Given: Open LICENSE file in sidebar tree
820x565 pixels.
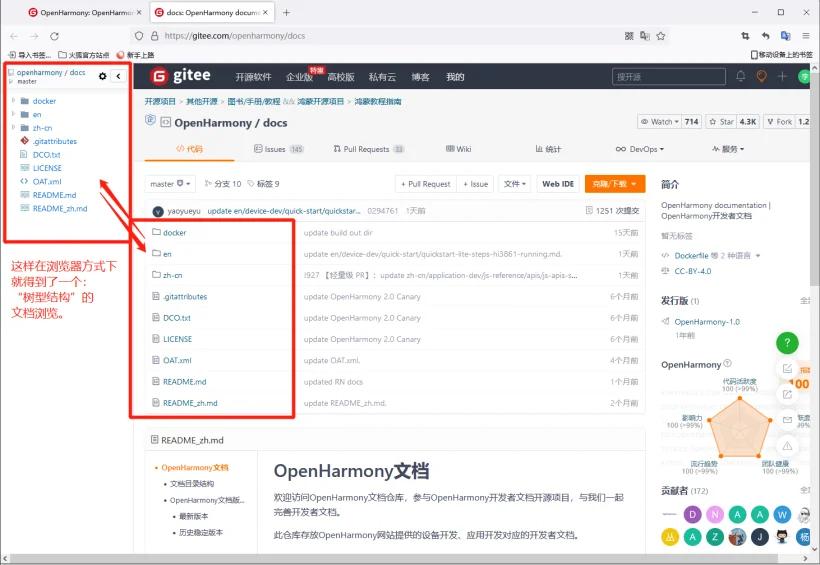Looking at the screenshot, I should 47,168.
